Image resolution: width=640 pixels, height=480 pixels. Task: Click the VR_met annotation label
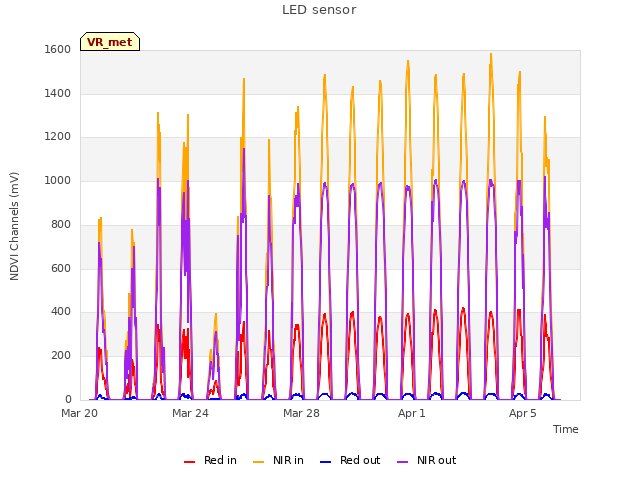[110, 42]
